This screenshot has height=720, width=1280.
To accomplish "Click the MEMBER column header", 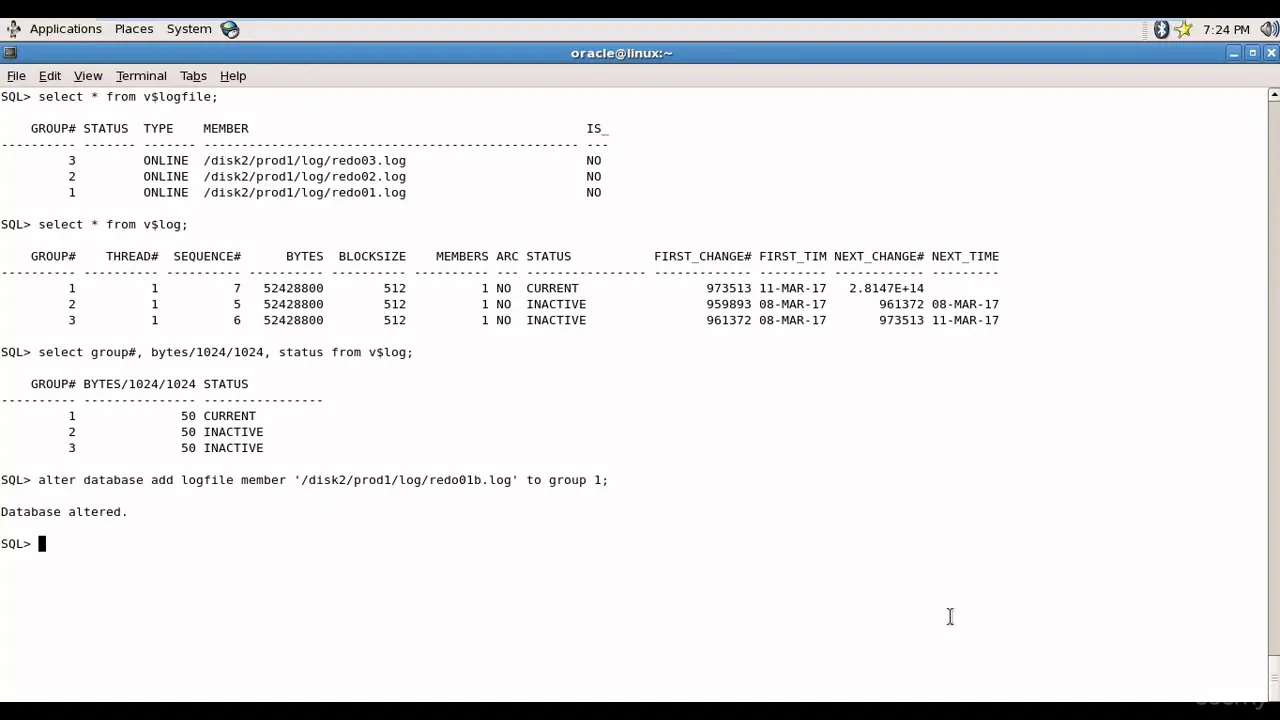I will pyautogui.click(x=226, y=128).
